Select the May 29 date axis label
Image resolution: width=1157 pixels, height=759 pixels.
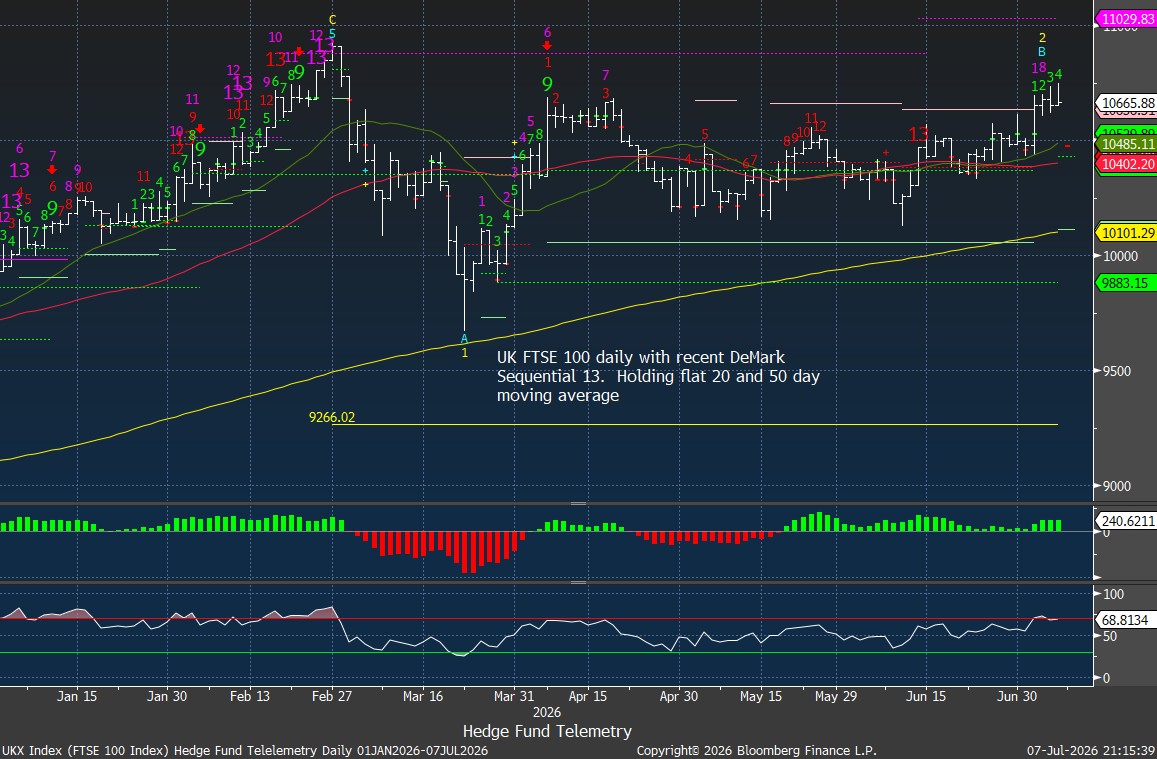836,696
